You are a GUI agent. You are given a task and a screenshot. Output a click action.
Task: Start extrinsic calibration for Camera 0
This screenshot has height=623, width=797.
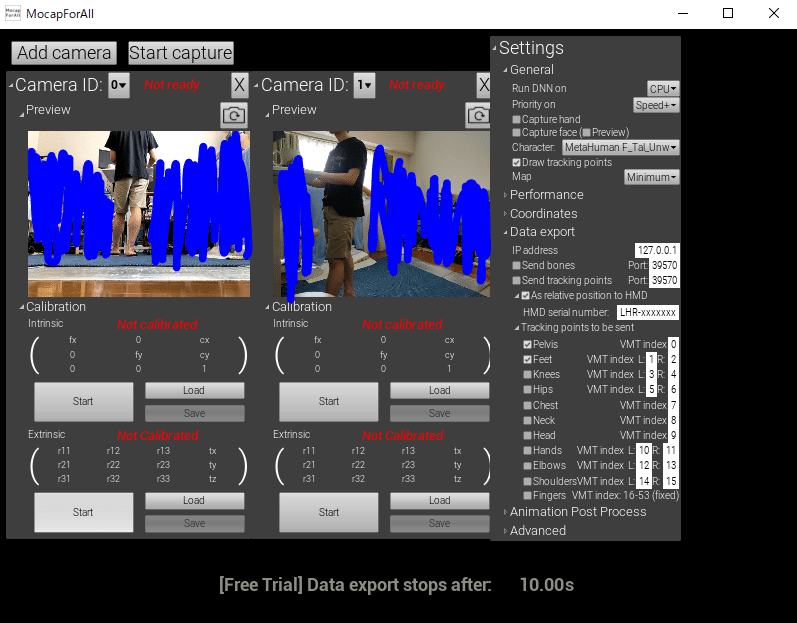(x=83, y=512)
